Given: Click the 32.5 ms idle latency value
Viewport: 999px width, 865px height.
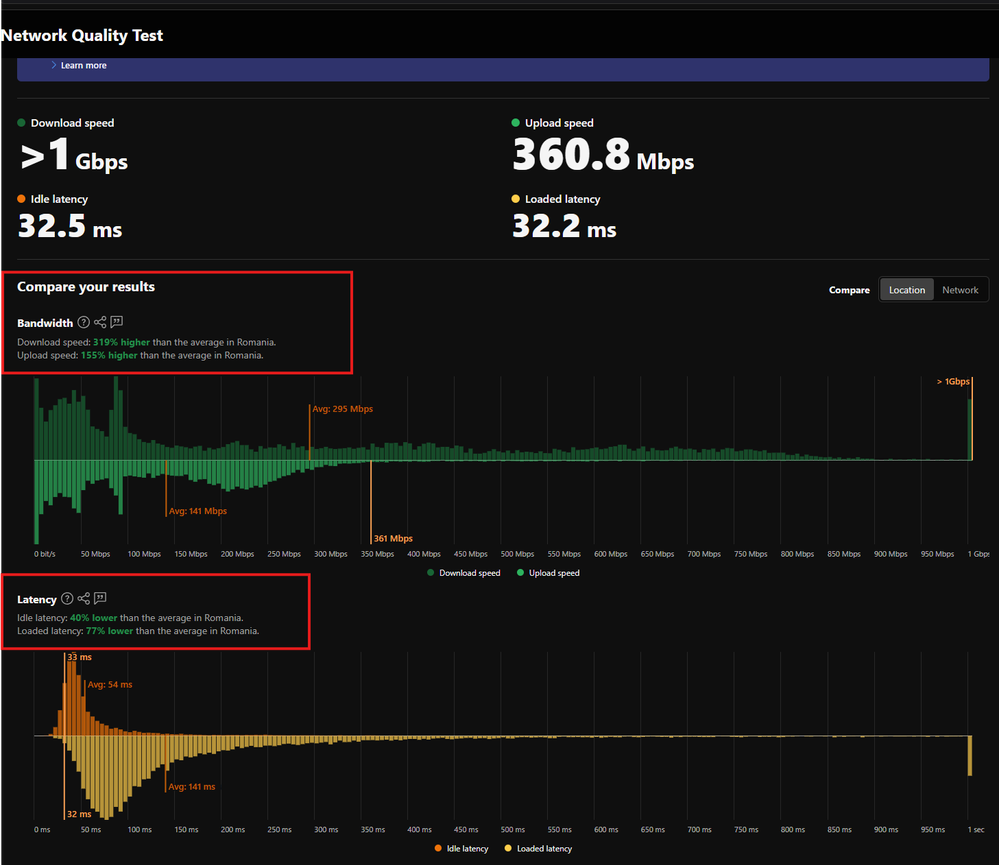Looking at the screenshot, I should coord(69,226).
